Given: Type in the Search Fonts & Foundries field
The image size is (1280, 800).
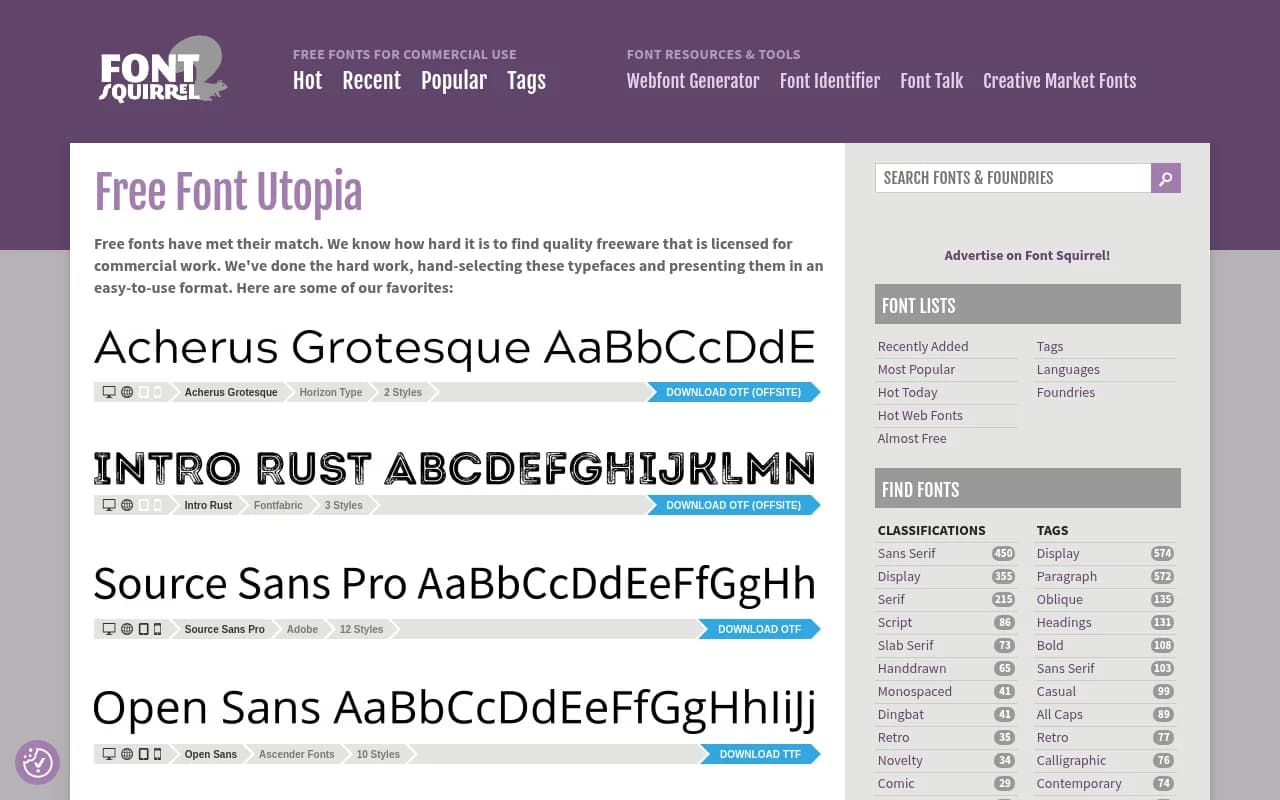Looking at the screenshot, I should (1012, 178).
